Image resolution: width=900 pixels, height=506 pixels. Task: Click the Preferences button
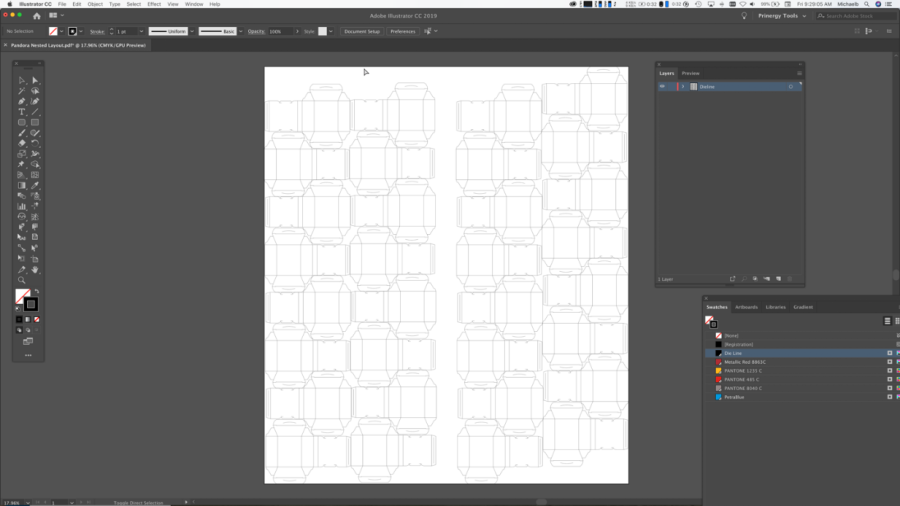402,31
